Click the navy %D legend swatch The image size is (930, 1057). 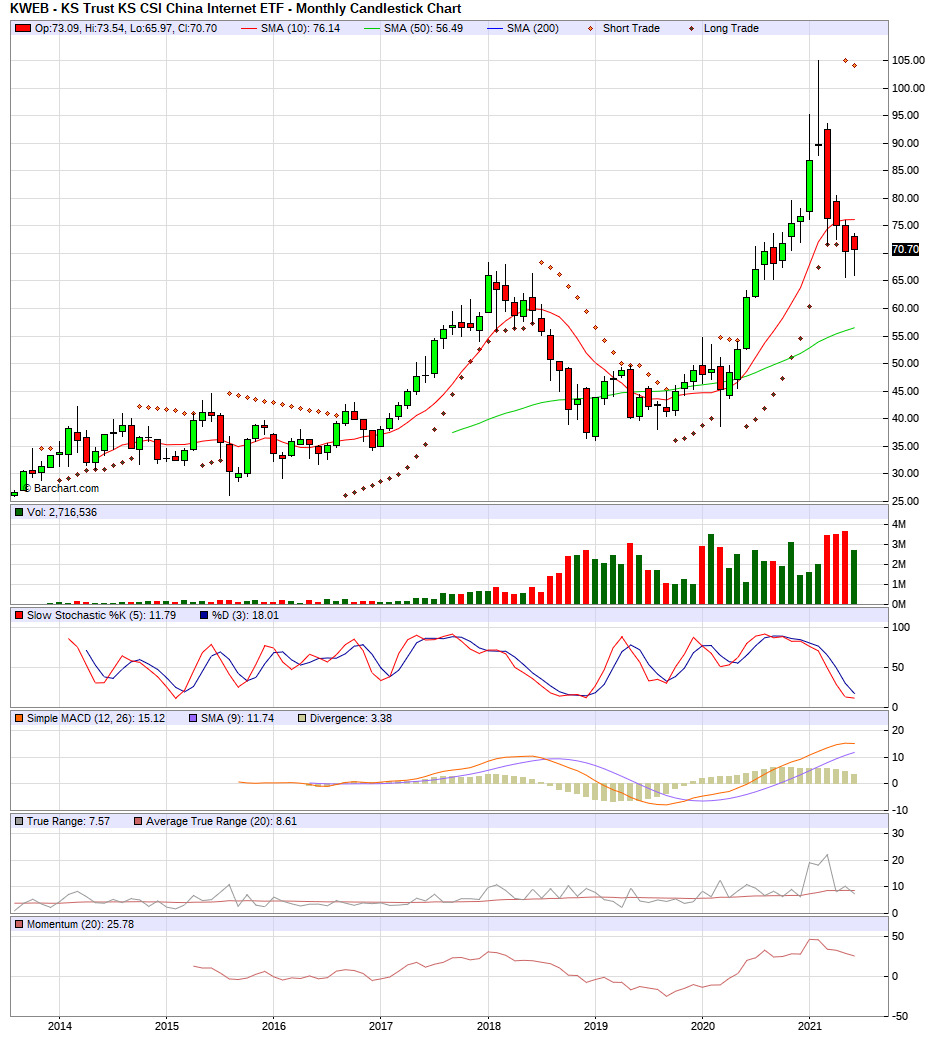(x=204, y=615)
